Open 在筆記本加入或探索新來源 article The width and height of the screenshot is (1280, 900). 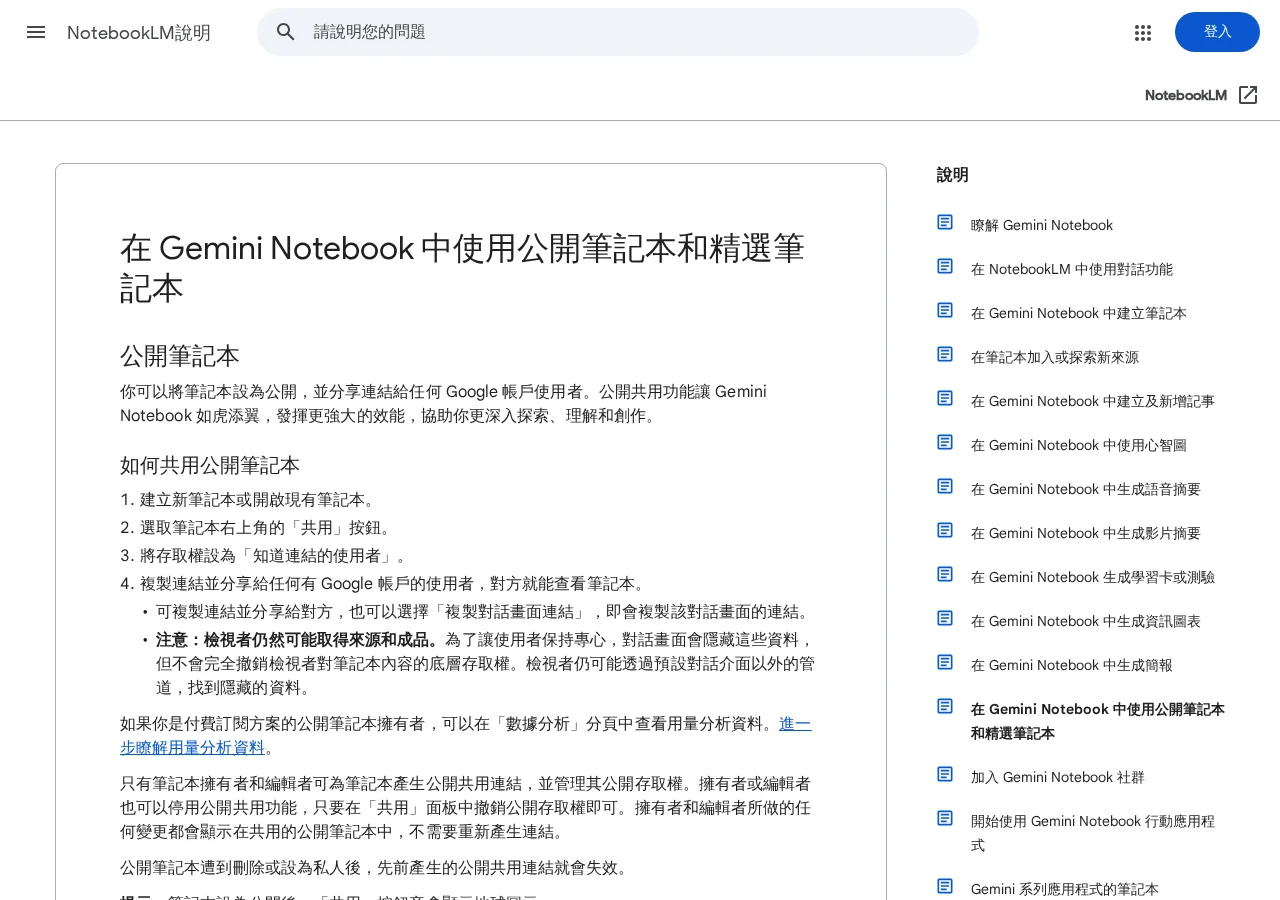[1055, 357]
